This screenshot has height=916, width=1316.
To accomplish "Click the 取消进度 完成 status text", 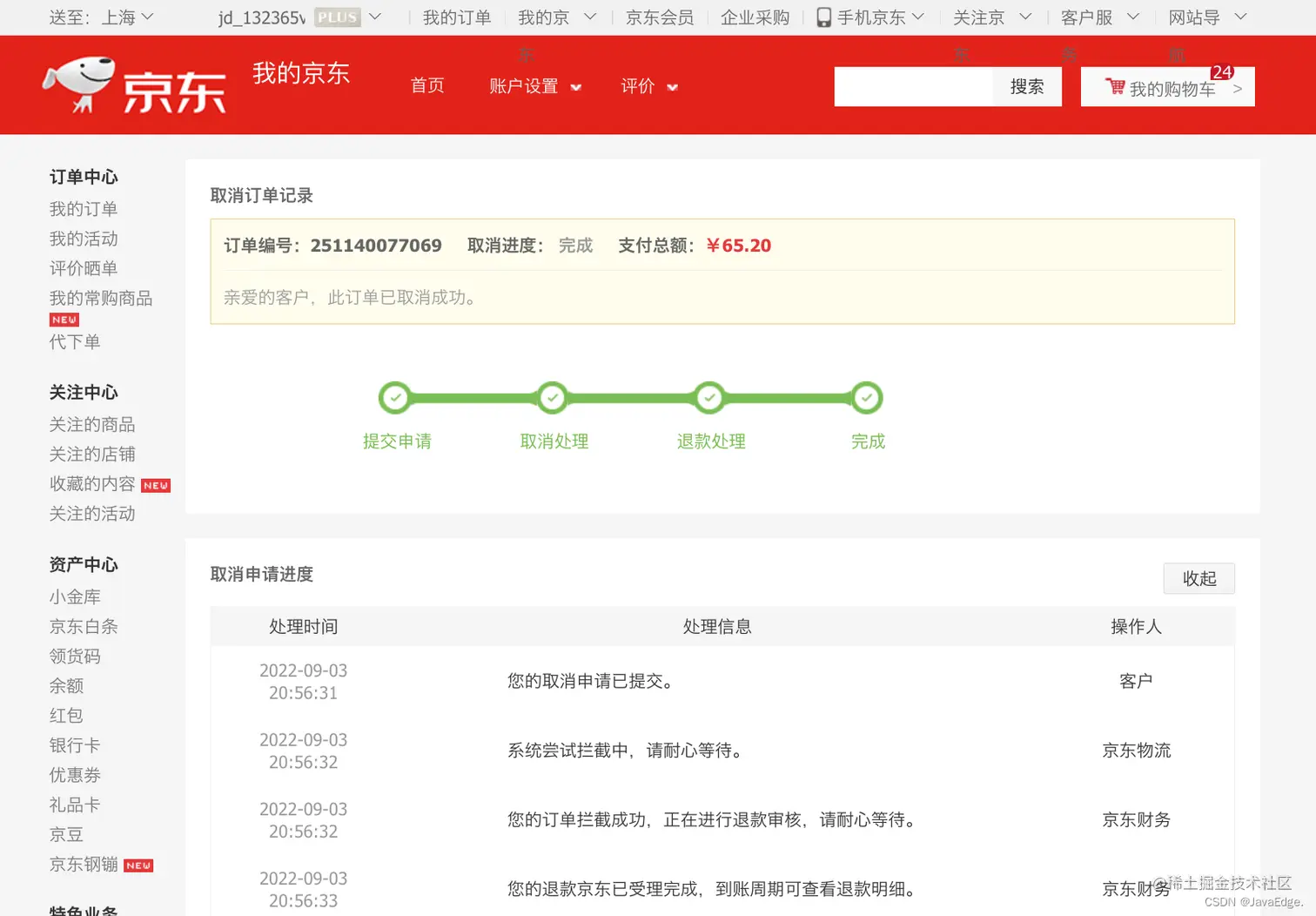I will coord(575,246).
